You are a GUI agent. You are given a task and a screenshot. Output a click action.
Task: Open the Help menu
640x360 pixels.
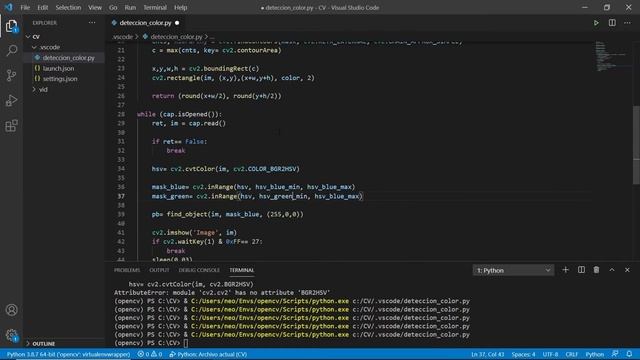coord(180,7)
